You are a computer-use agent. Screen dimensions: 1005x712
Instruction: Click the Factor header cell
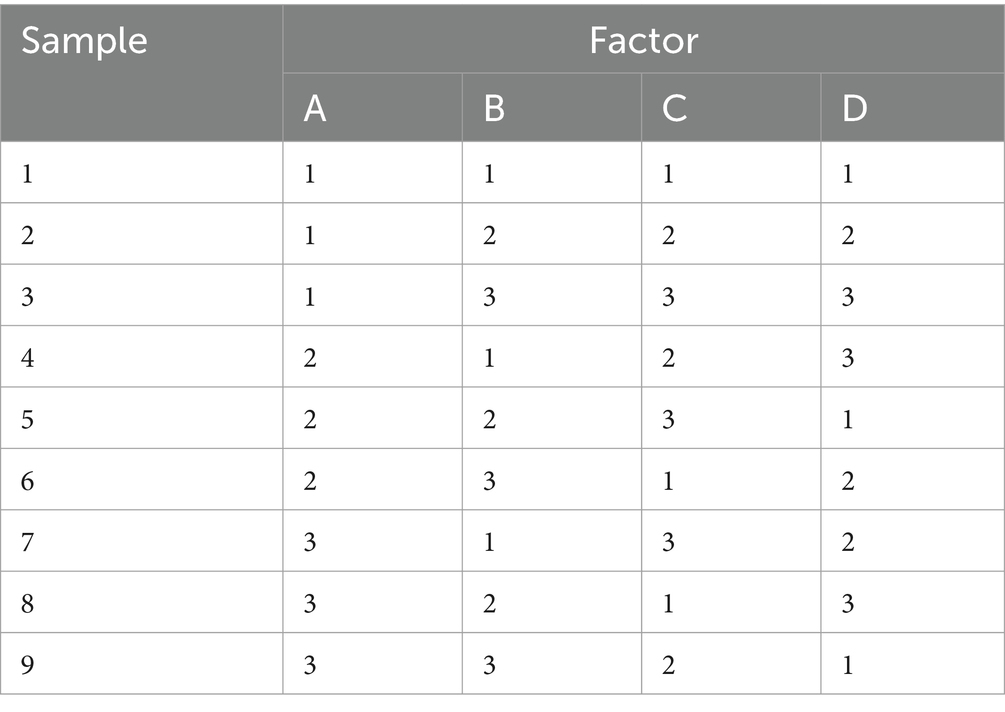[x=644, y=39]
